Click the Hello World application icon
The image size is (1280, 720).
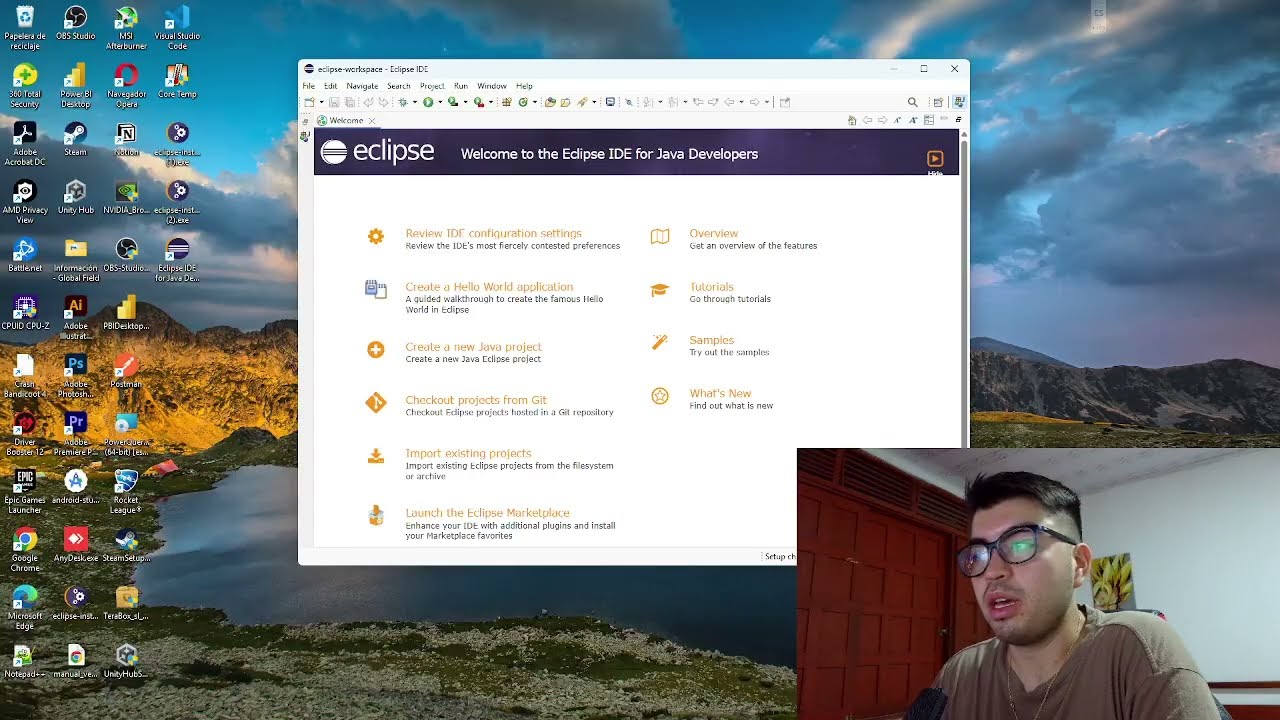coord(375,290)
